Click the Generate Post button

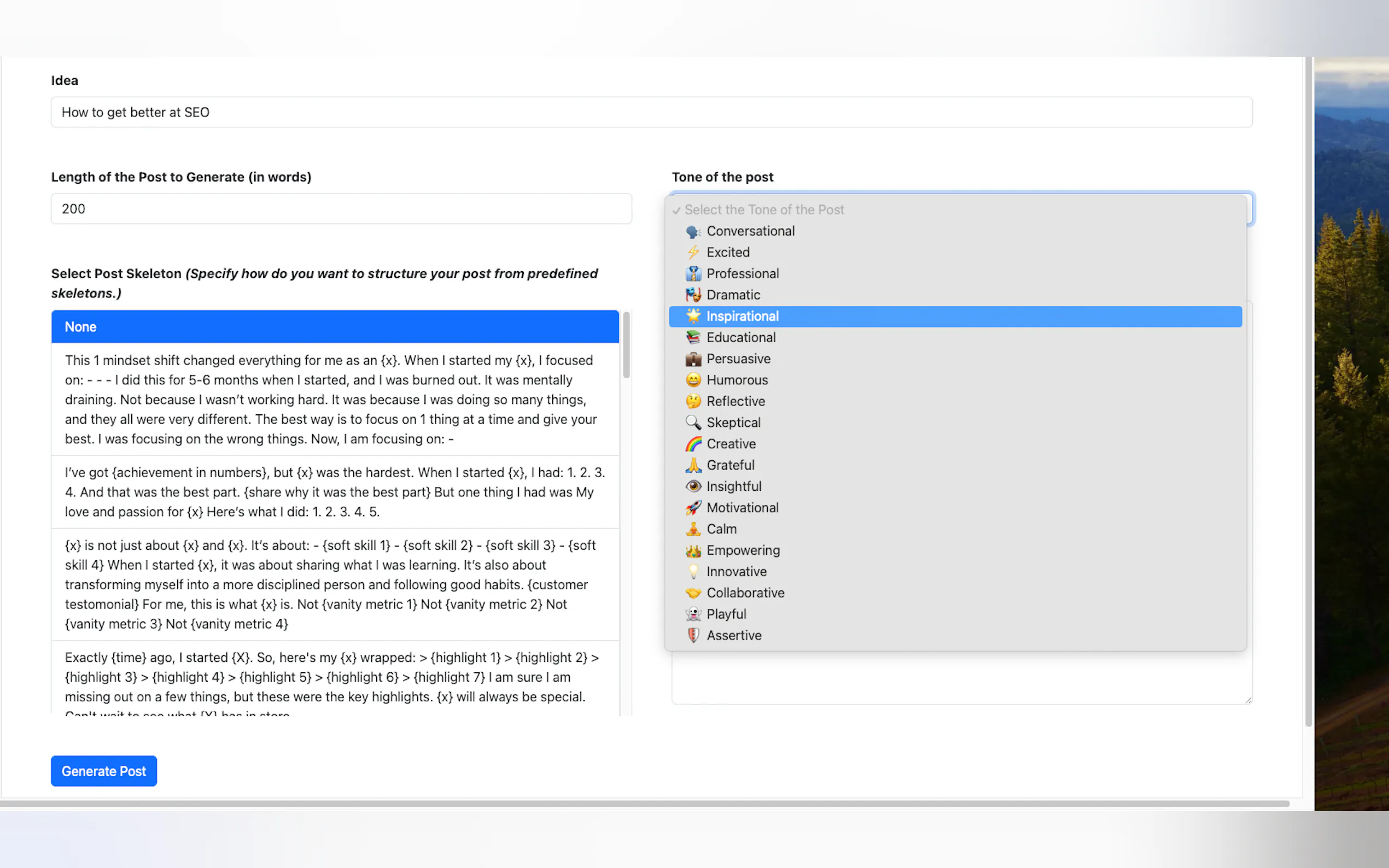(104, 771)
